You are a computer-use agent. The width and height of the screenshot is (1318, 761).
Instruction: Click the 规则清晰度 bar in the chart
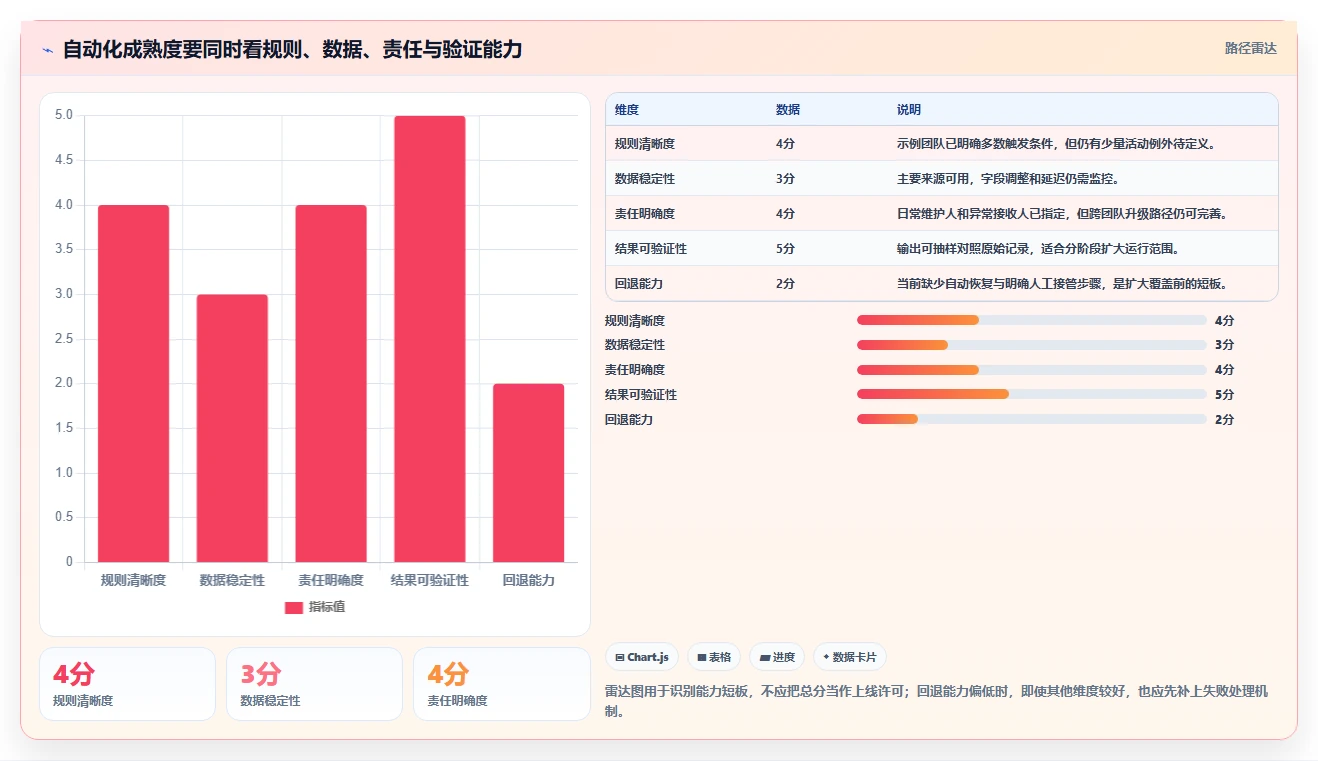pyautogui.click(x=133, y=383)
